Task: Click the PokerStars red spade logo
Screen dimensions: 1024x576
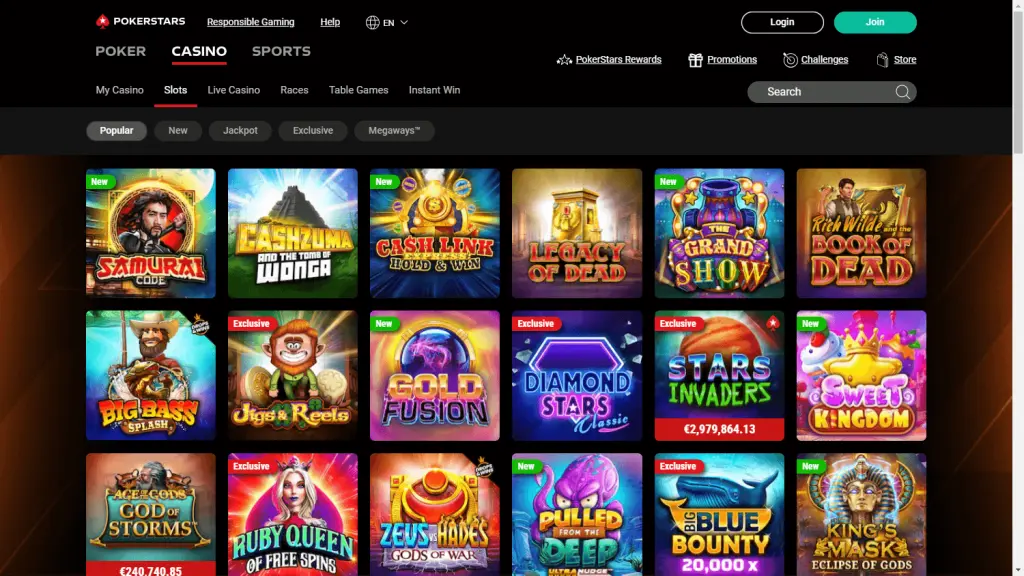Action: coord(102,22)
